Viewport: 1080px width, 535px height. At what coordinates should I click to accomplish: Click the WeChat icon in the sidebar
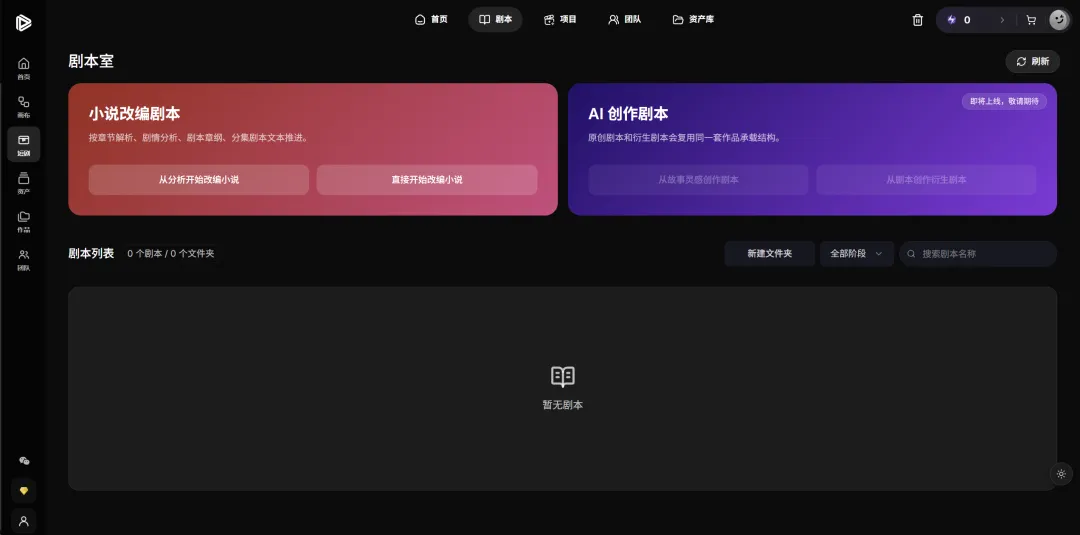tap(24, 461)
